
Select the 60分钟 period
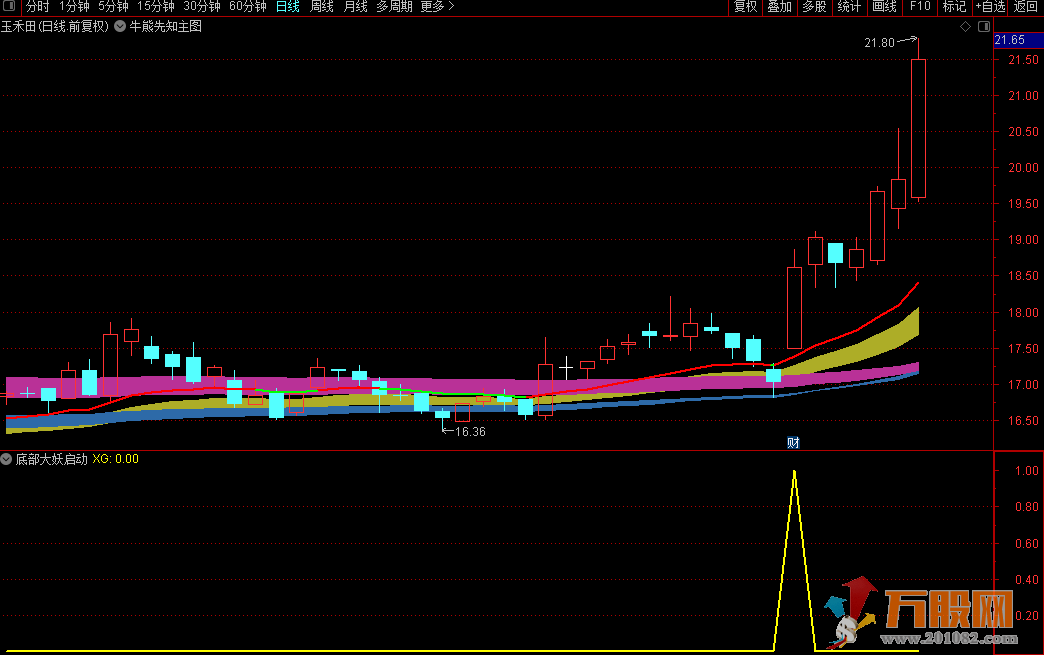tap(248, 7)
